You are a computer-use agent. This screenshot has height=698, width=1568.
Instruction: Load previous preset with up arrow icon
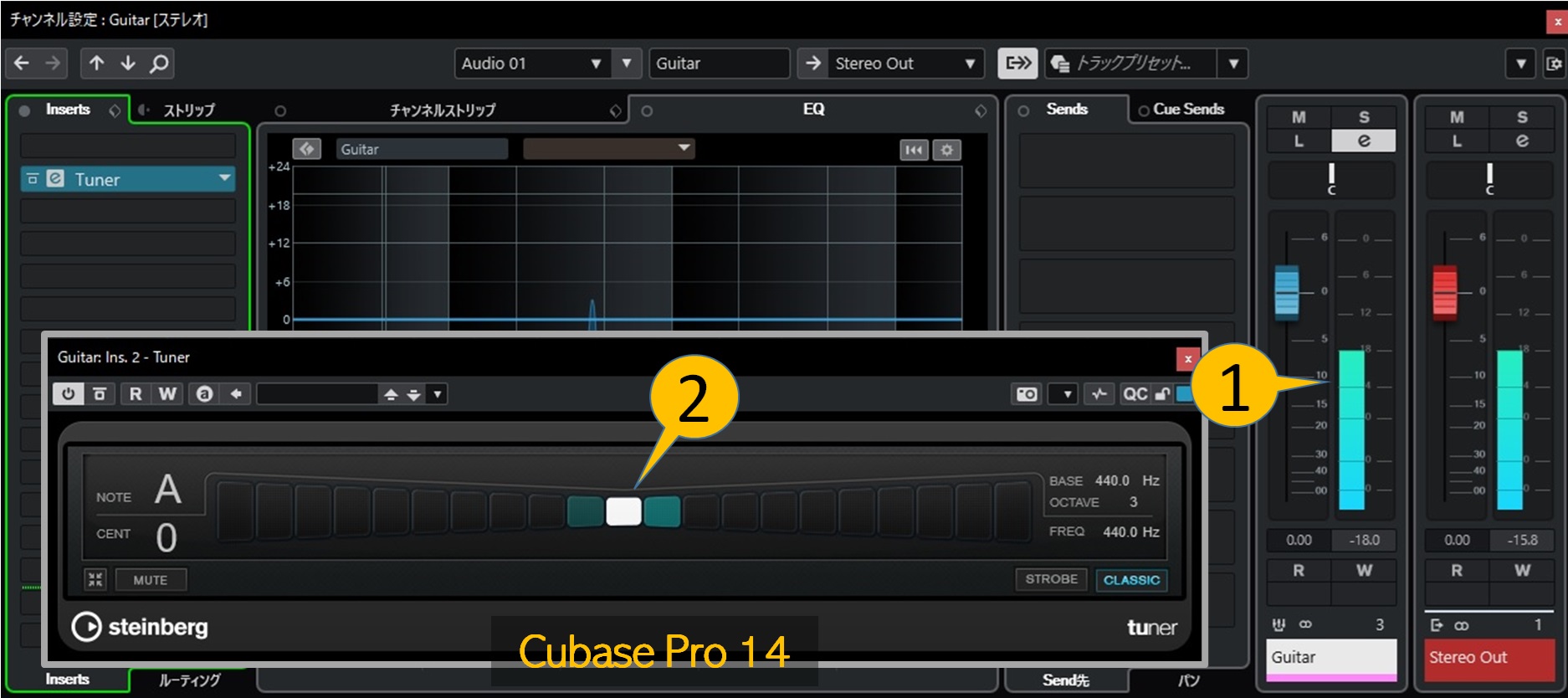(391, 394)
